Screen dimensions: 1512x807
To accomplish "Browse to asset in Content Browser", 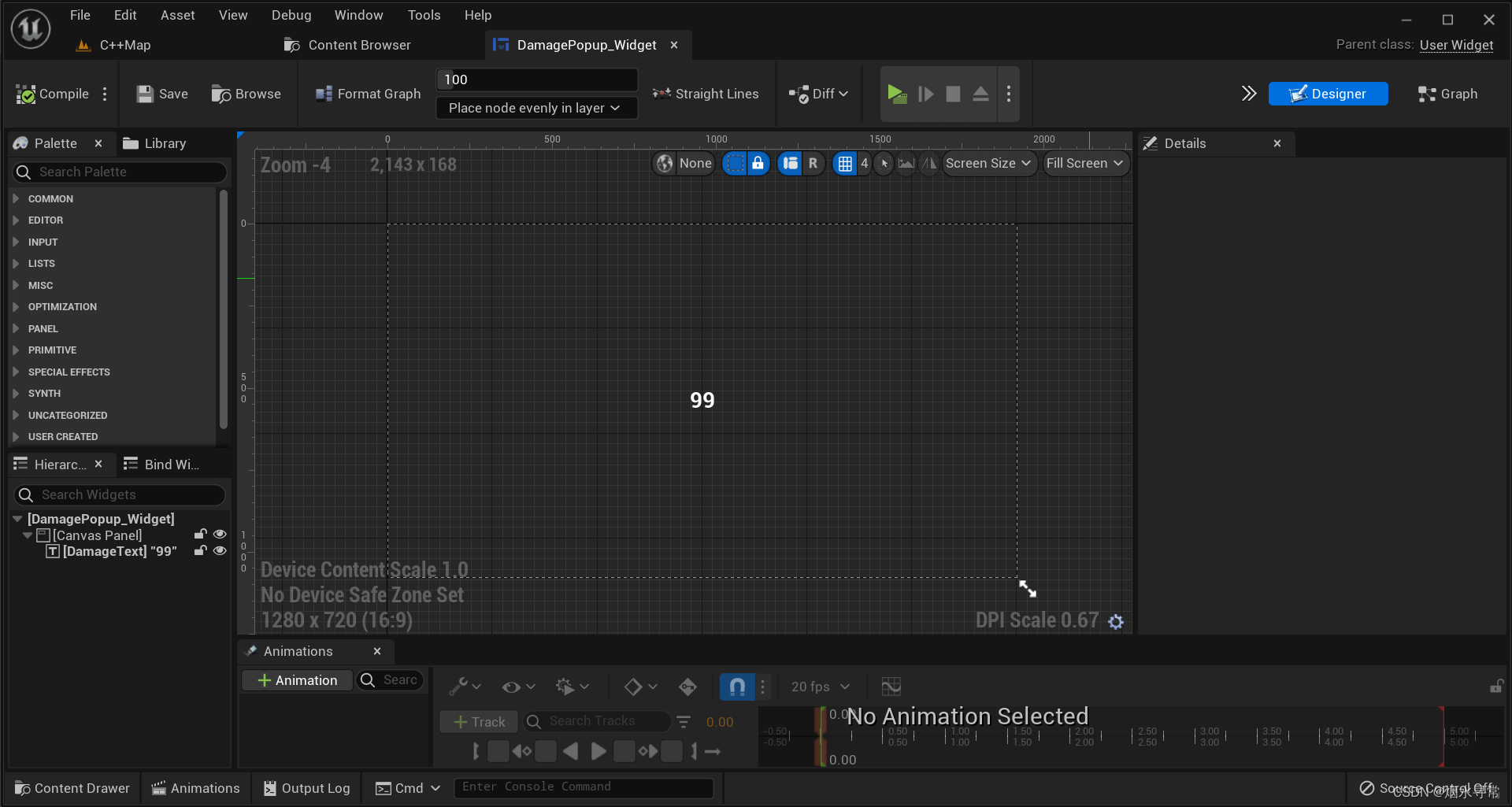I will (246, 94).
